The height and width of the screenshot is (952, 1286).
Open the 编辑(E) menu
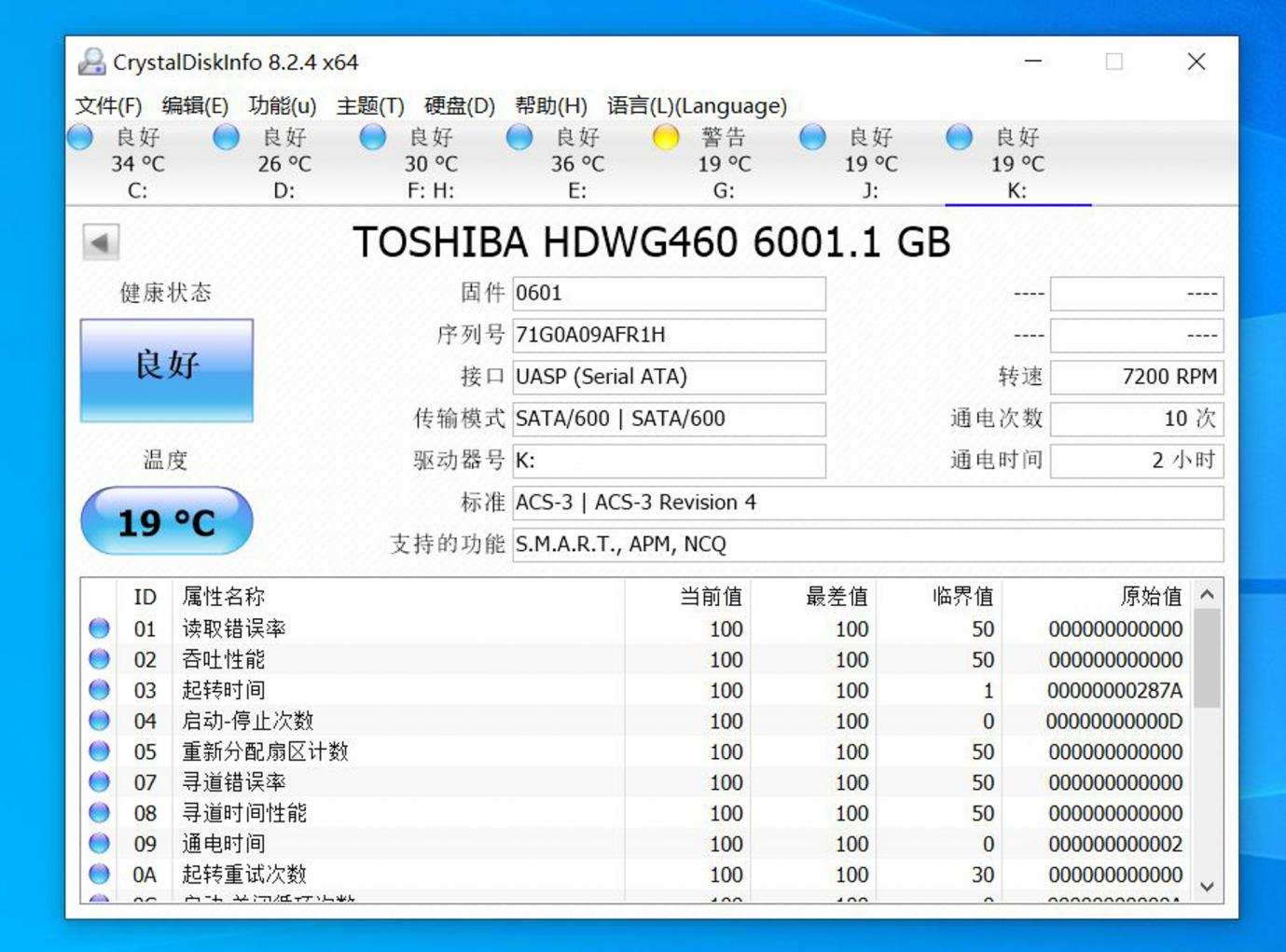195,106
